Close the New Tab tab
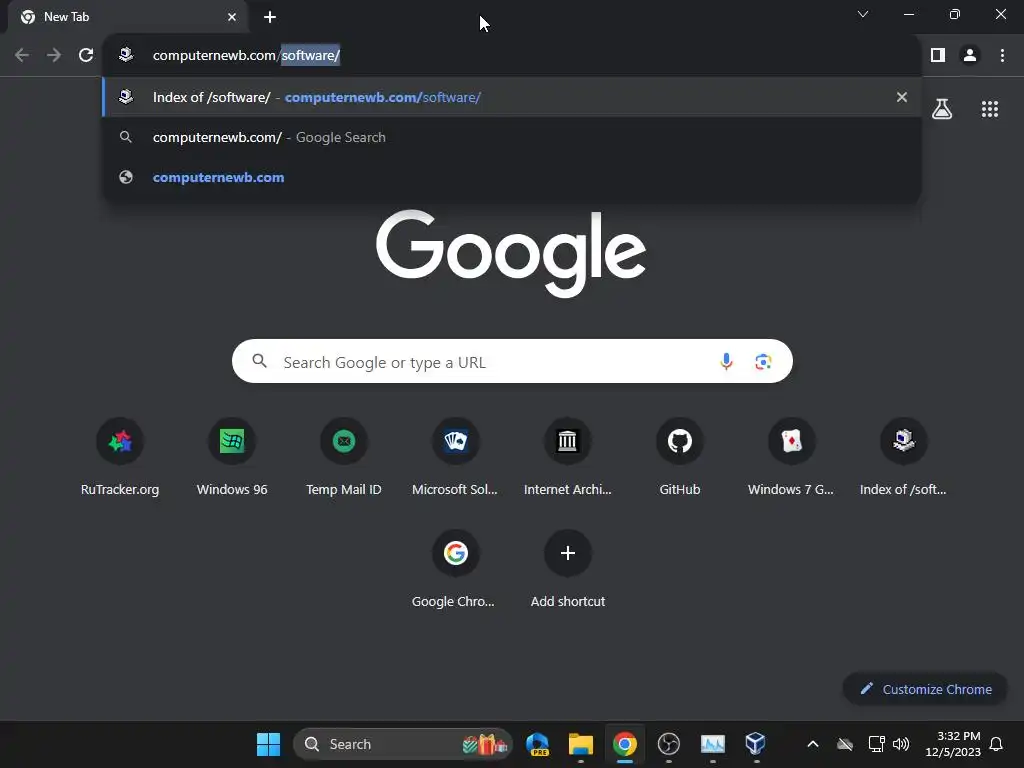The image size is (1024, 768). tap(232, 17)
